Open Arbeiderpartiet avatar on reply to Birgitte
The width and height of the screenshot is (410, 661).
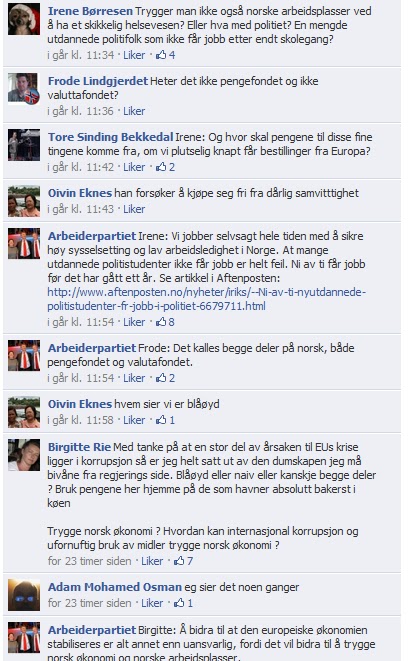tap(24, 637)
